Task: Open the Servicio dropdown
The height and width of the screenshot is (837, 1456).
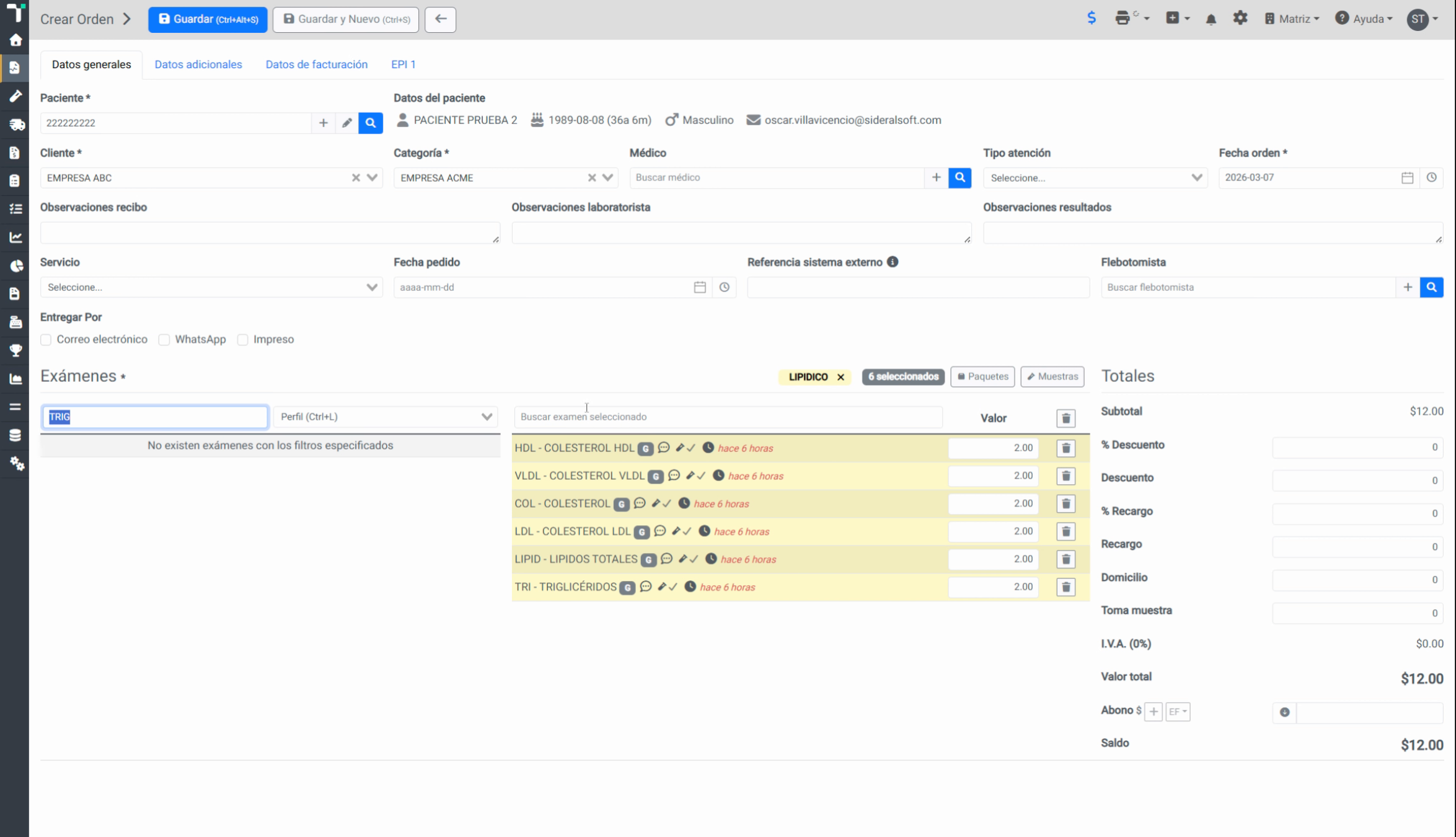Action: click(x=211, y=287)
